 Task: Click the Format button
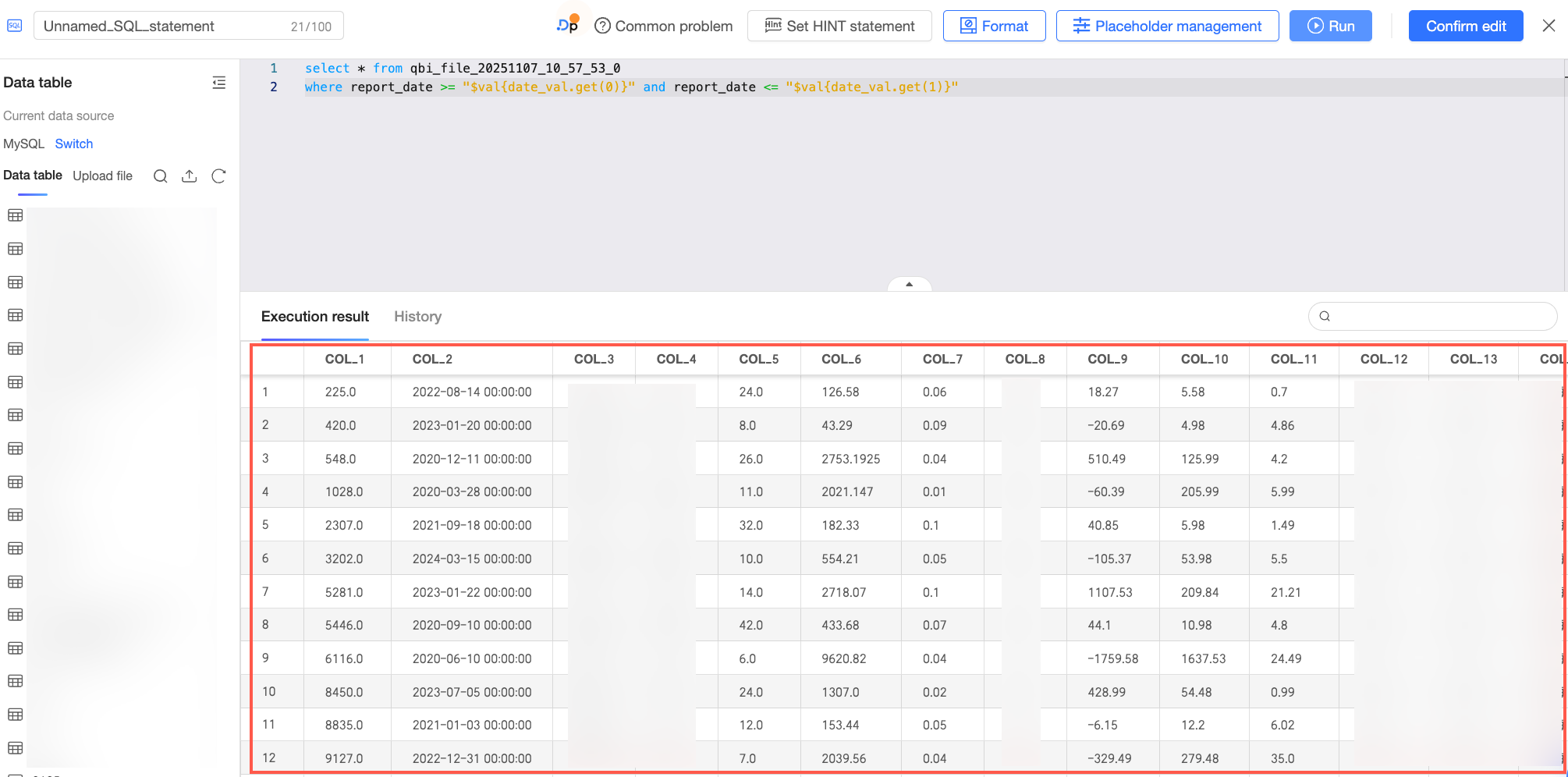(994, 26)
